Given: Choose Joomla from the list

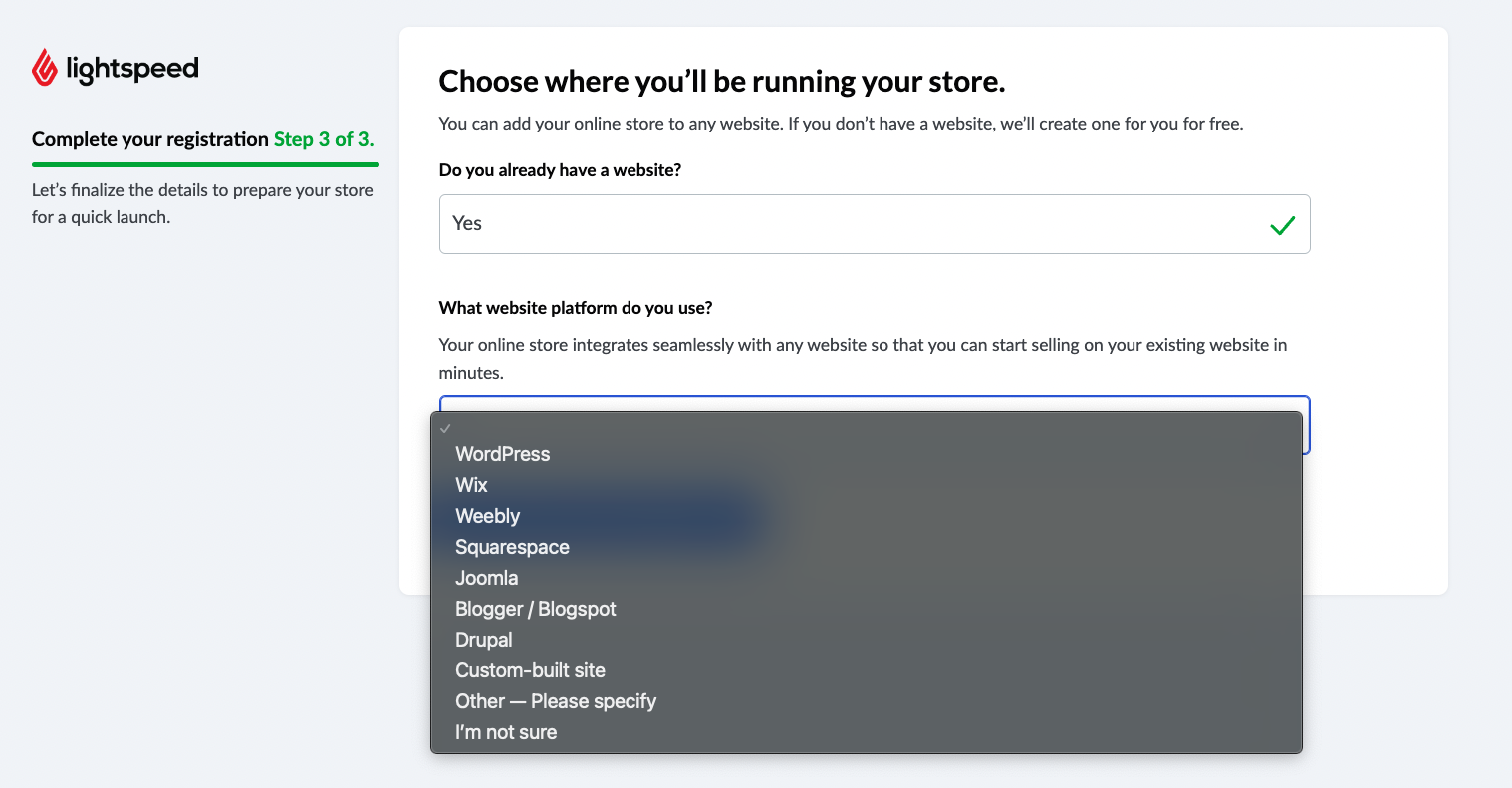Looking at the screenshot, I should pyautogui.click(x=867, y=578).
